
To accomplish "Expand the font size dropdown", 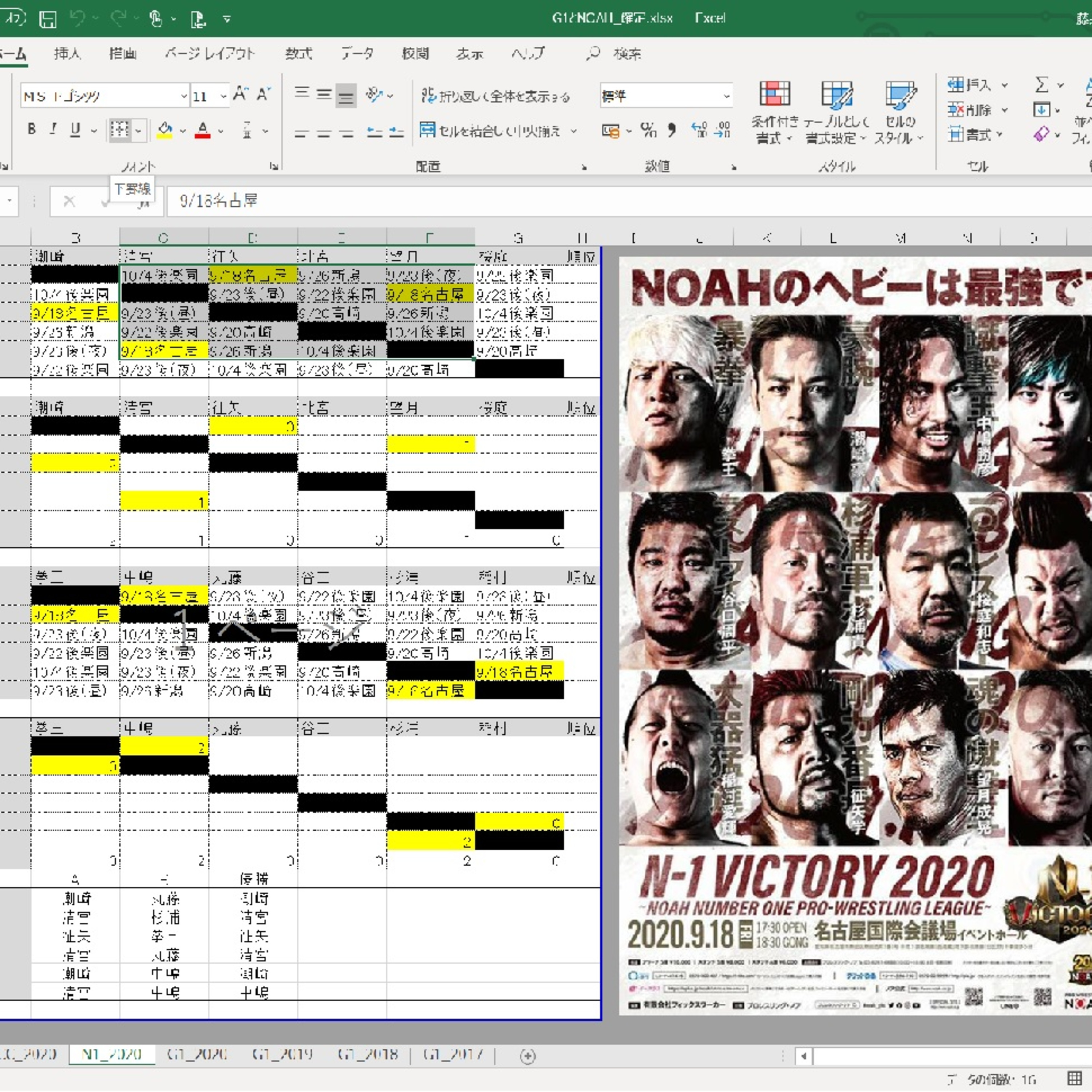I will 223,96.
